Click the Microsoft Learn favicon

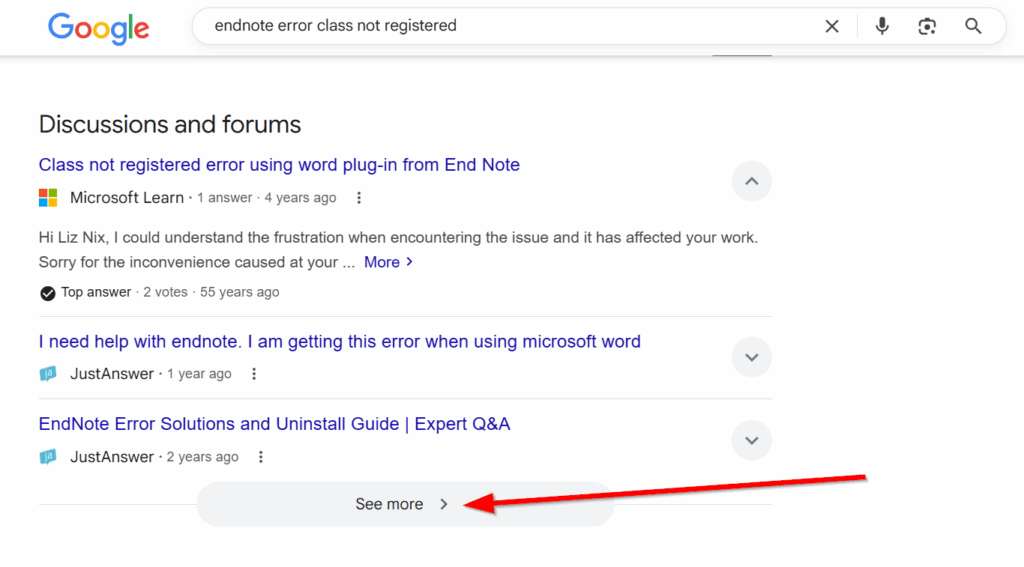click(x=48, y=198)
